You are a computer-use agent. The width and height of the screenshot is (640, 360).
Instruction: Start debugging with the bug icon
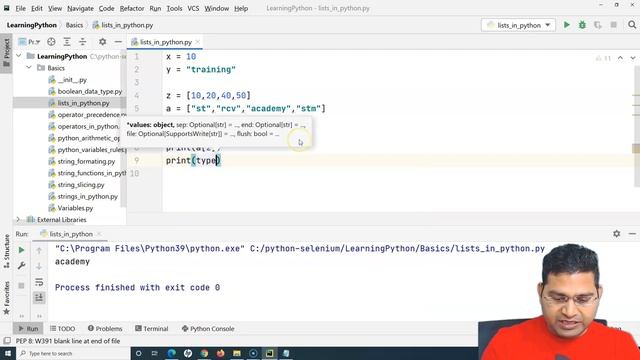(582, 25)
